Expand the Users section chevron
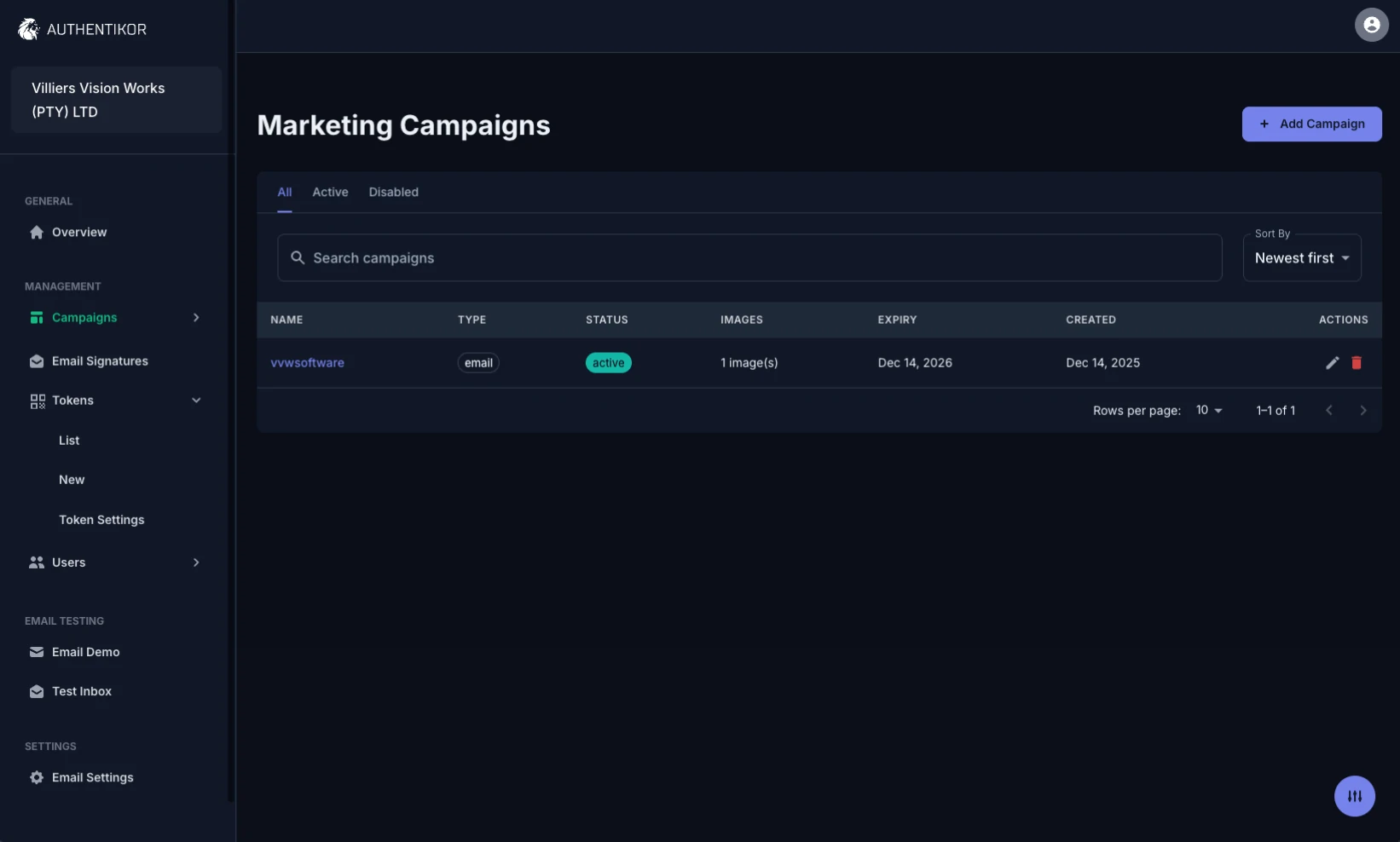Screen dimensions: 1400x842 pyautogui.click(x=196, y=562)
